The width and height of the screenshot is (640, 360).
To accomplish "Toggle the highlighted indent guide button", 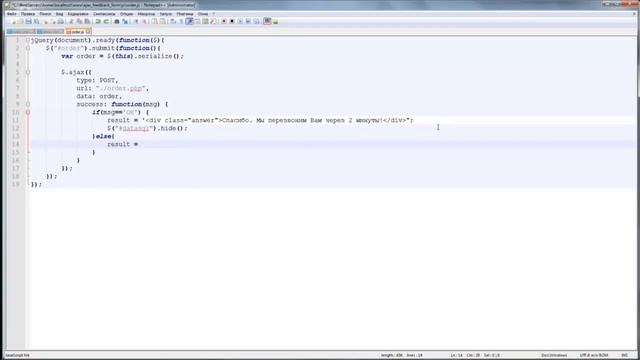I will 189,21.
